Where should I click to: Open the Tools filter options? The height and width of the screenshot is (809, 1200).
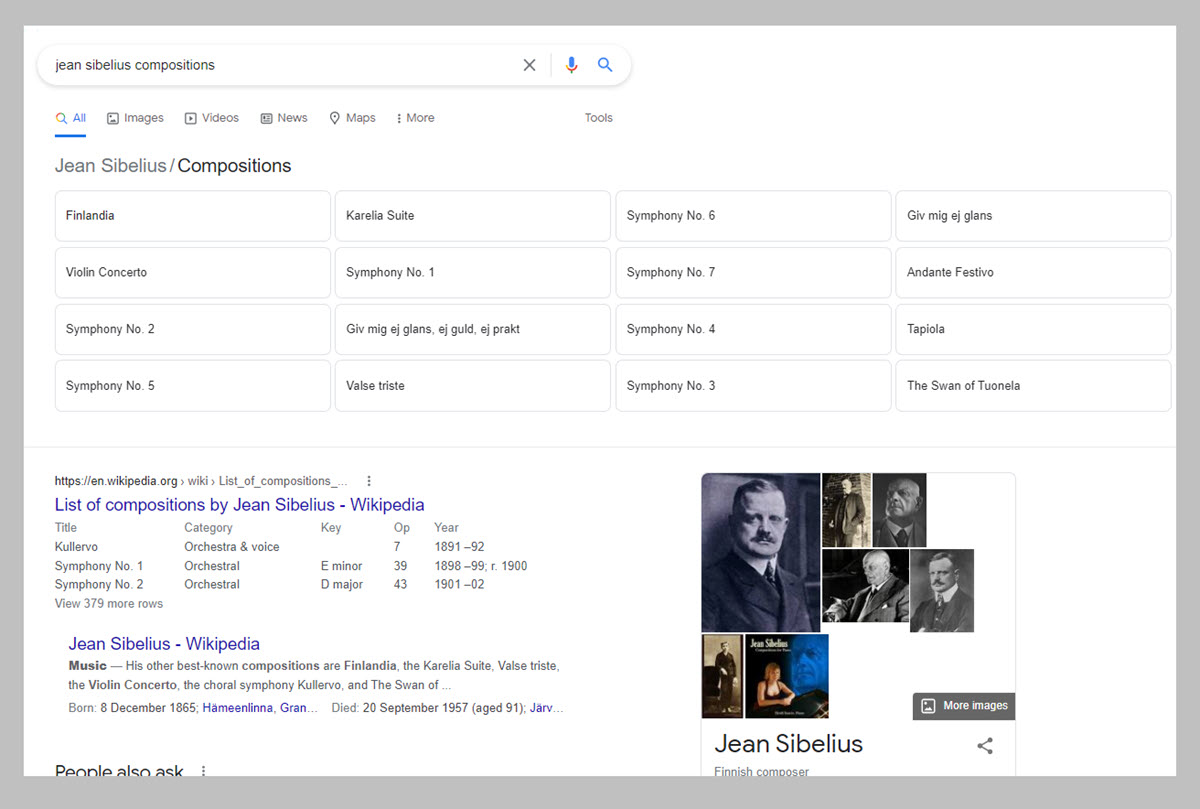point(598,118)
